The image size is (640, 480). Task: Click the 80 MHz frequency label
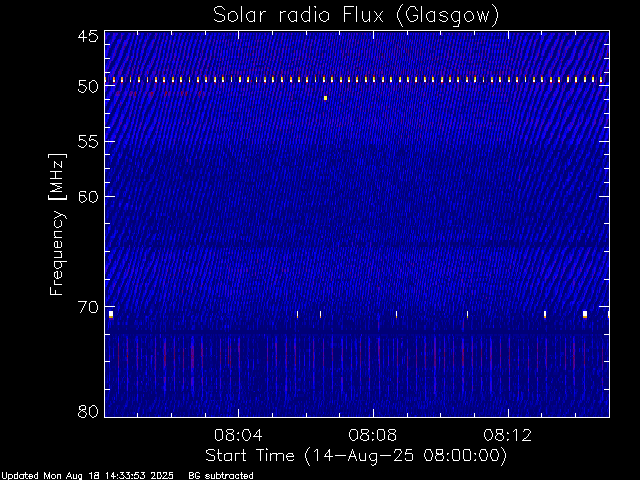point(88,411)
